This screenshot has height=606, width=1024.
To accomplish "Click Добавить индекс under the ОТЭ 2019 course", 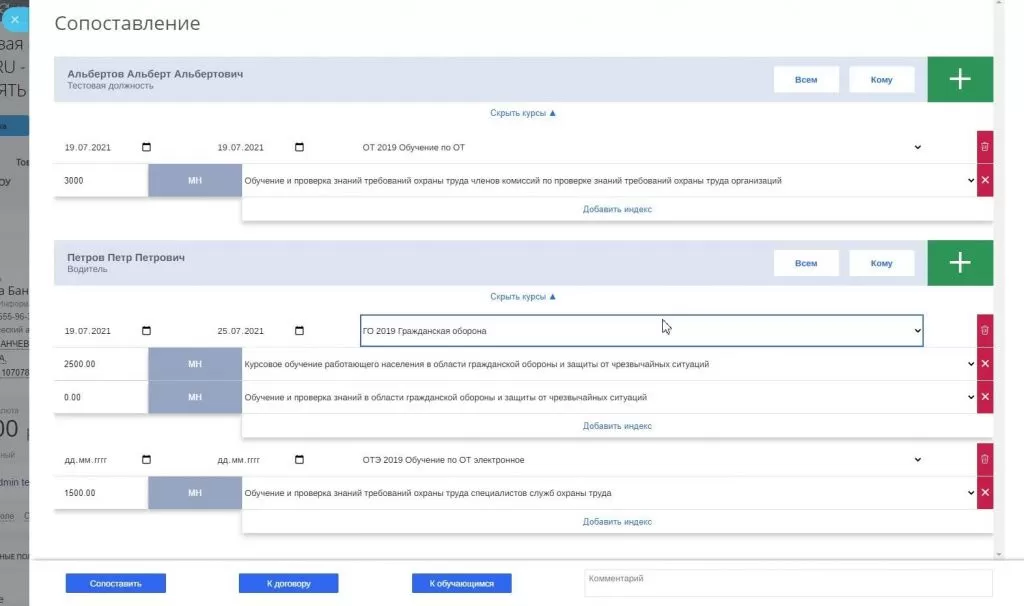I will pyautogui.click(x=617, y=522).
